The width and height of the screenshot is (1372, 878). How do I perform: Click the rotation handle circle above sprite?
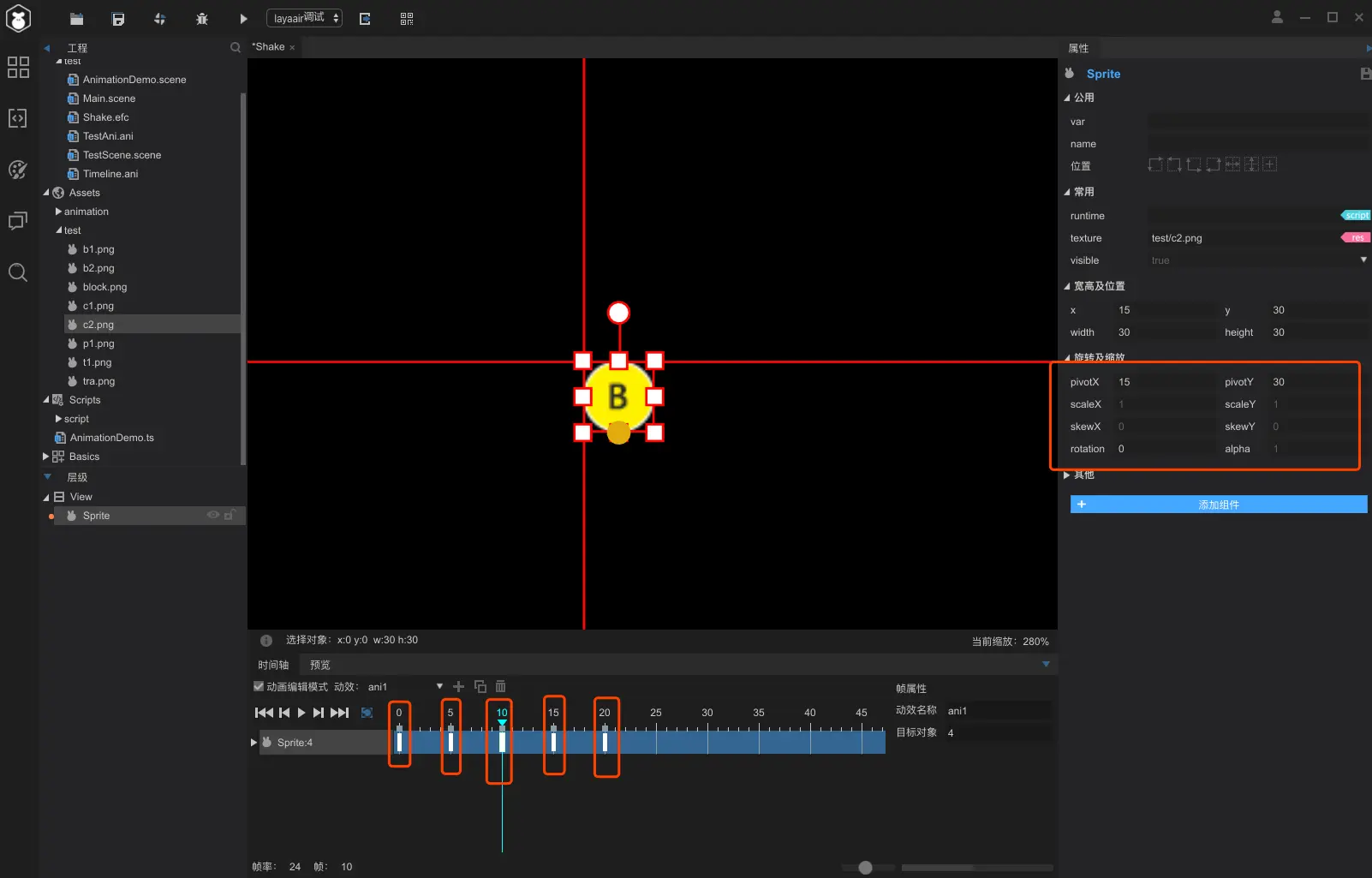coord(618,313)
